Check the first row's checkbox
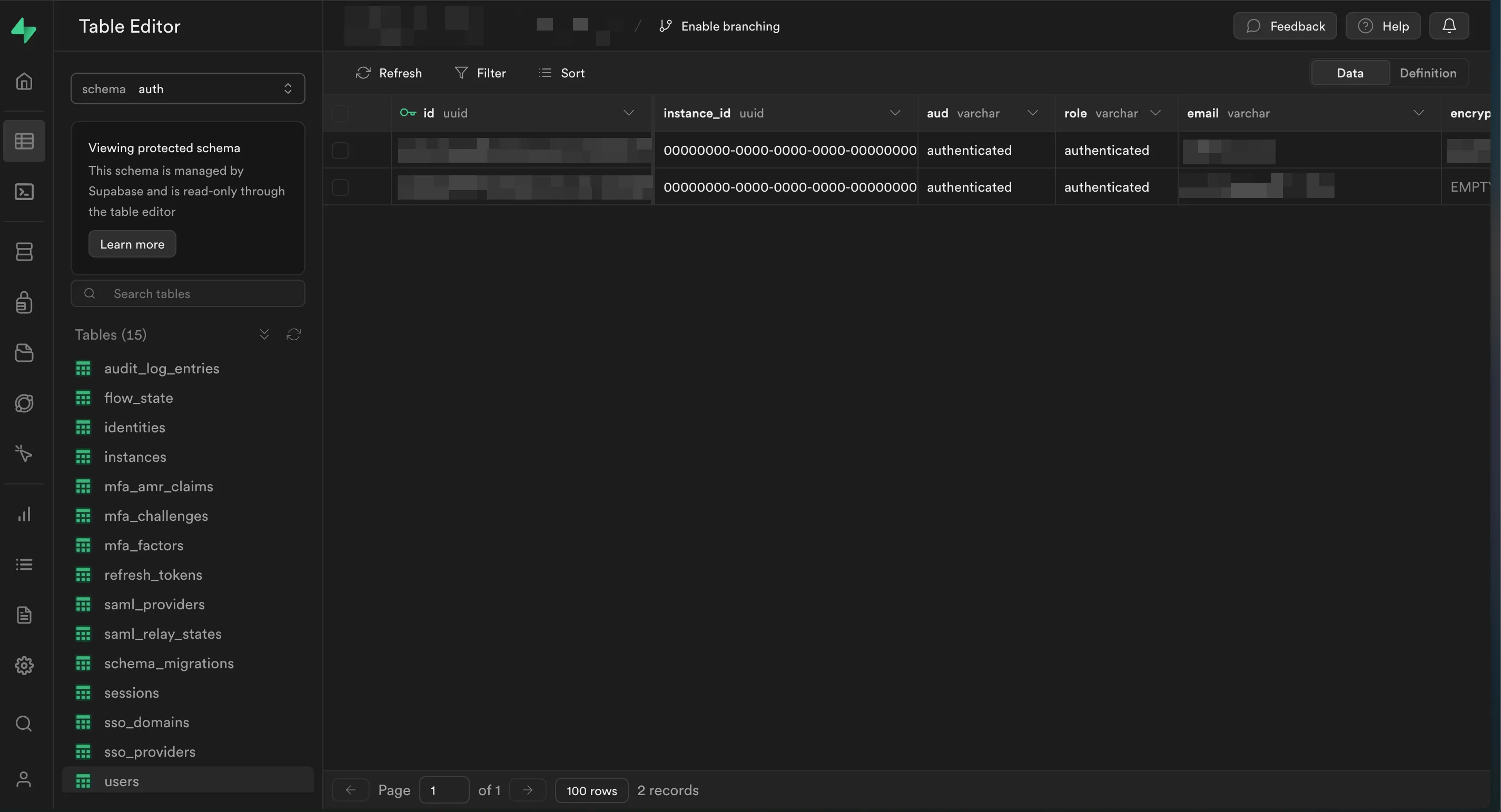1501x812 pixels. tap(340, 150)
